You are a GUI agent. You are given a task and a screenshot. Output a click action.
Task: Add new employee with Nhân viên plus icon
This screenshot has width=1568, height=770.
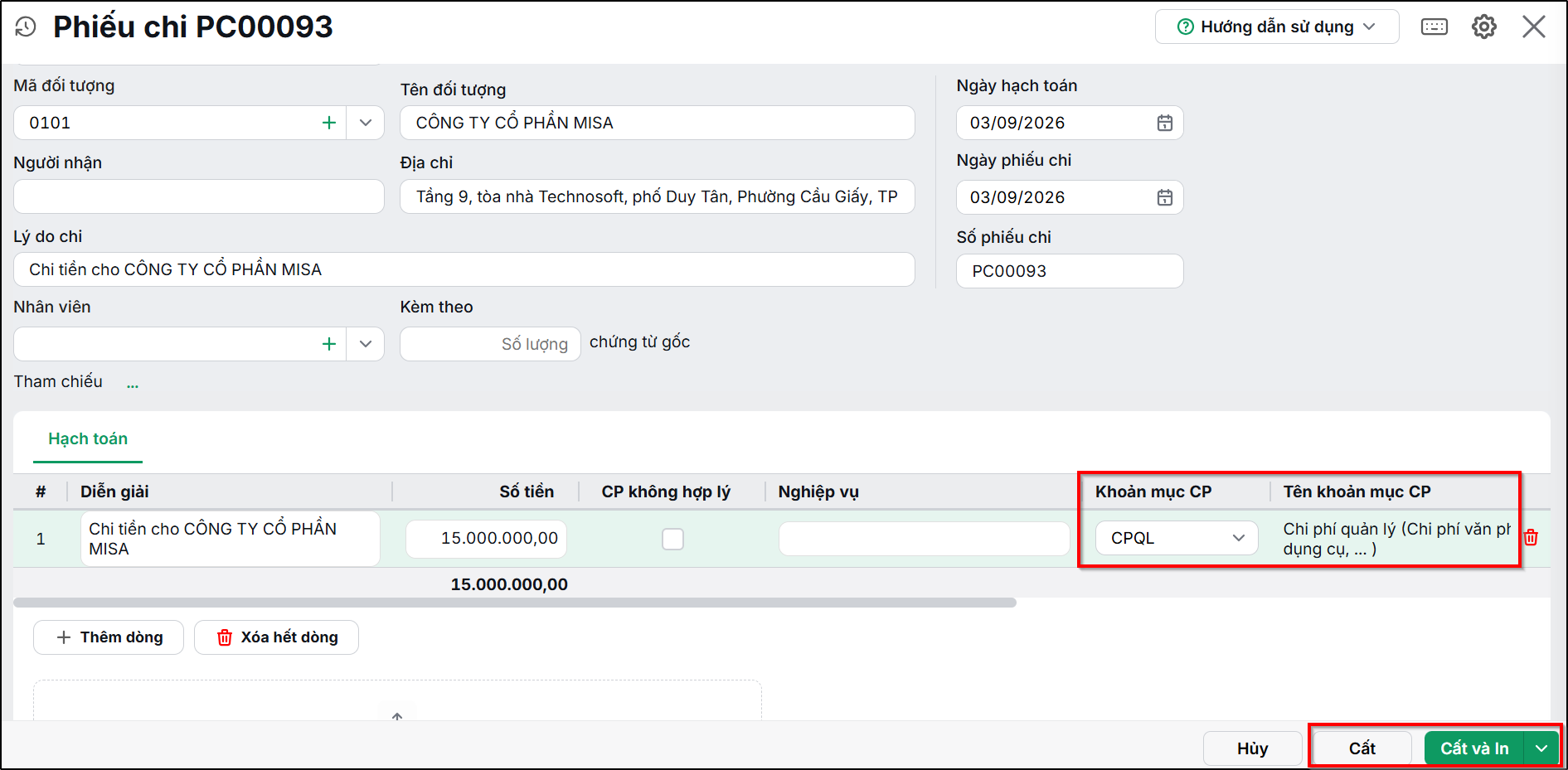pos(329,344)
